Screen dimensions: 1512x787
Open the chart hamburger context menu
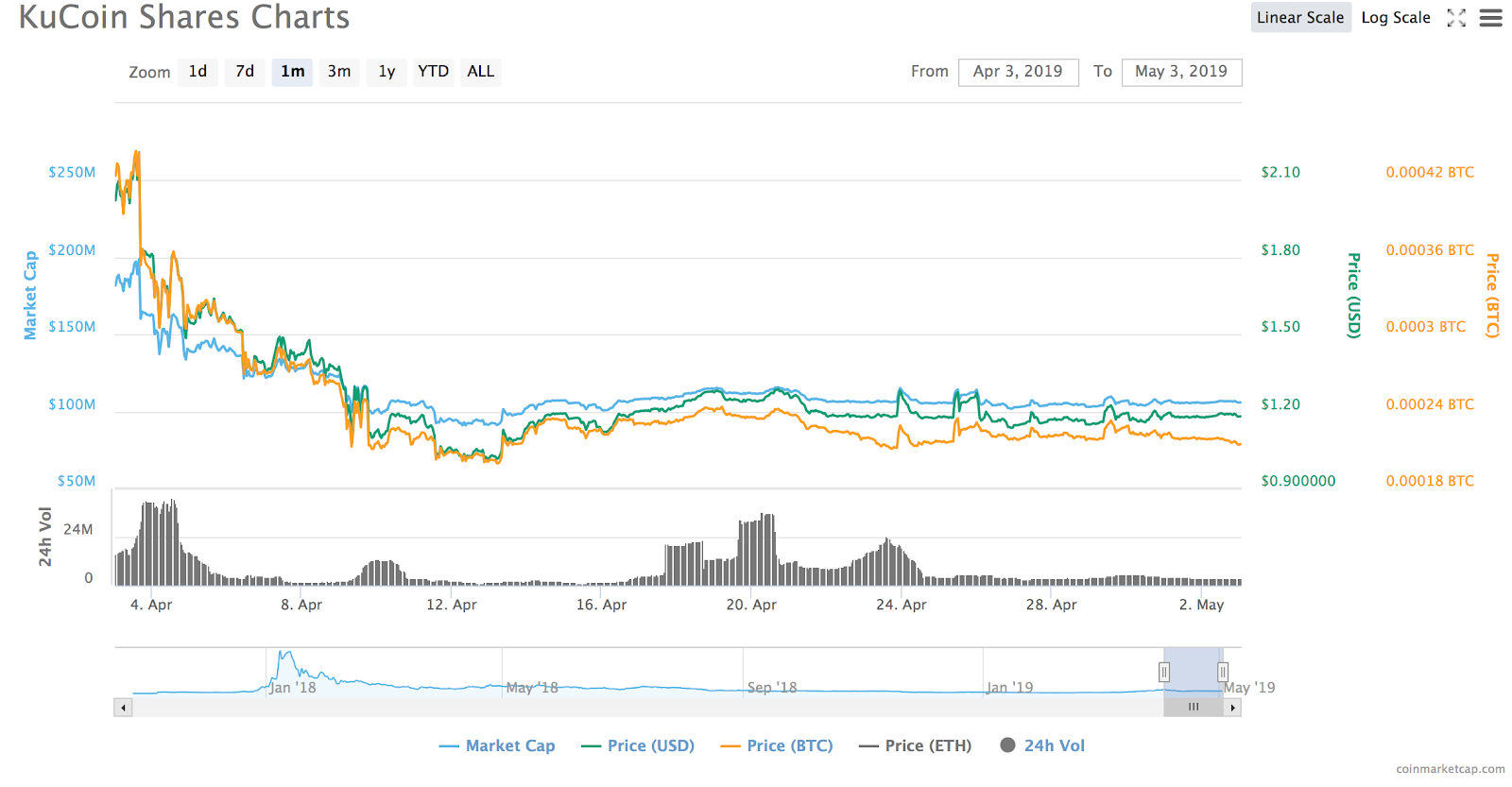(x=1491, y=18)
